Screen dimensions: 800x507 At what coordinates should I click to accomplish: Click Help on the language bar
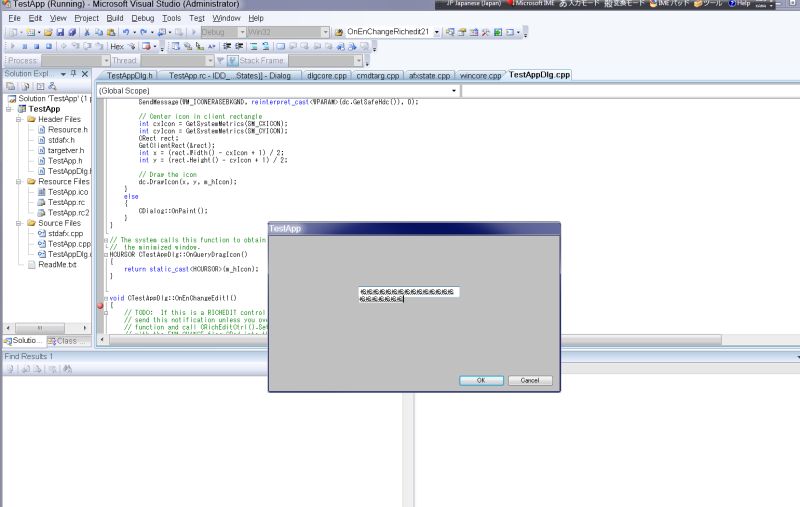(739, 4)
